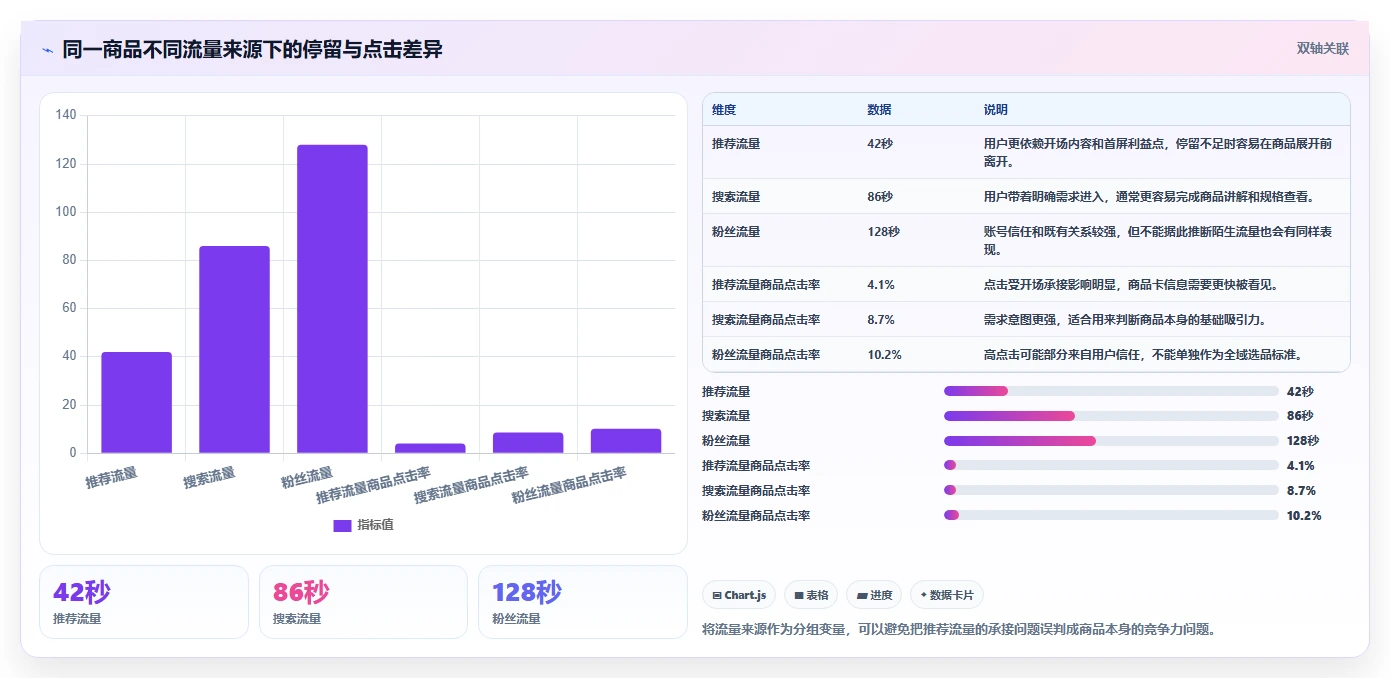The image size is (1390, 678).
Task: Click the 86秒 value in the table
Action: click(880, 197)
